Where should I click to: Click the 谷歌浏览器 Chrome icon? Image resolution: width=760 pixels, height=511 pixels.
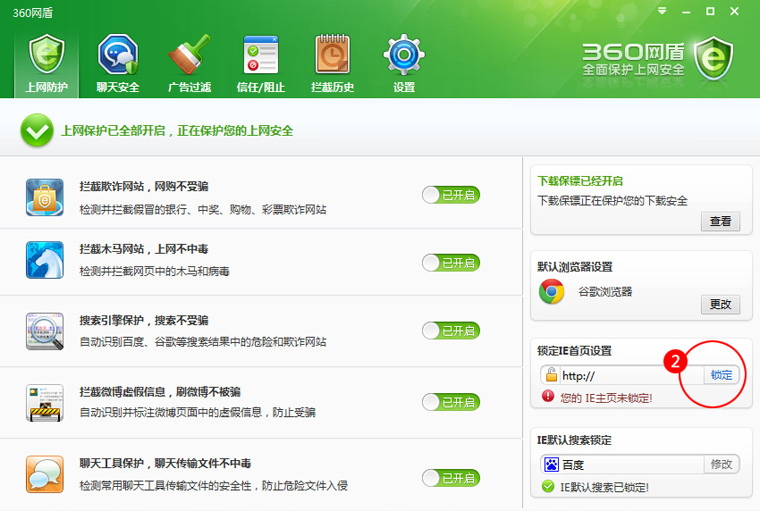pyautogui.click(x=552, y=292)
